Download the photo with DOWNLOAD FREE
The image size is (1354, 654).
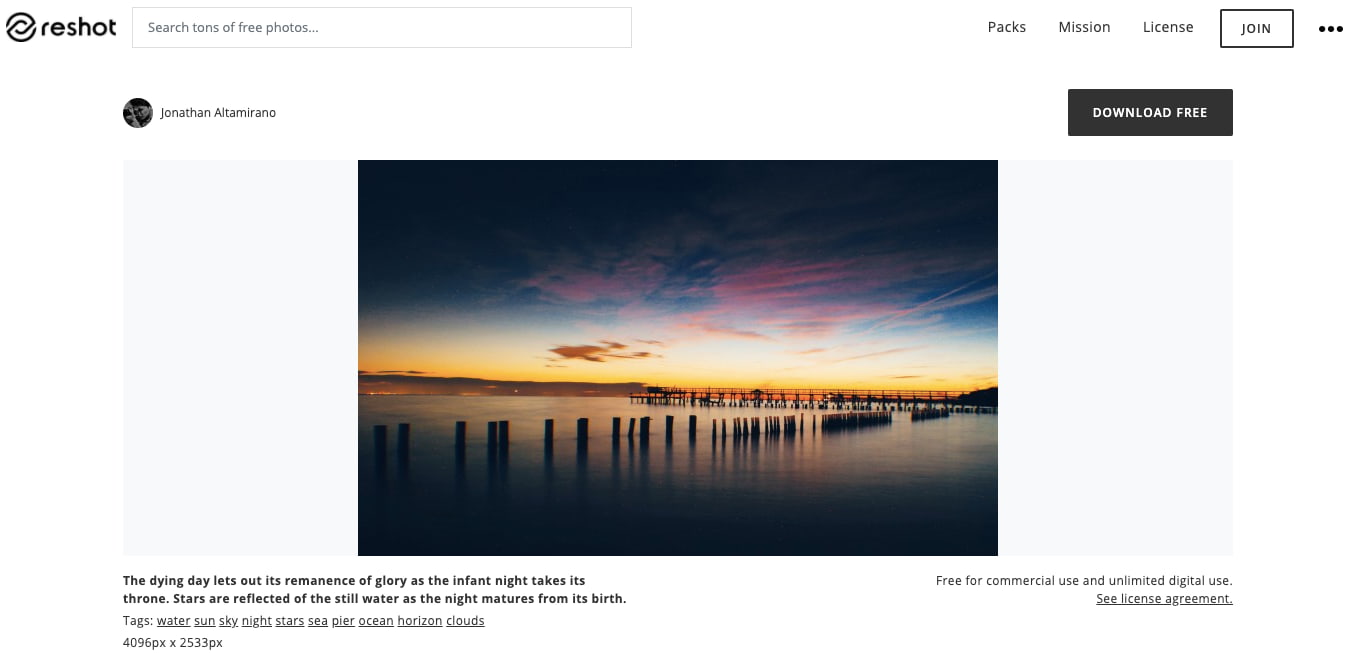[1150, 112]
